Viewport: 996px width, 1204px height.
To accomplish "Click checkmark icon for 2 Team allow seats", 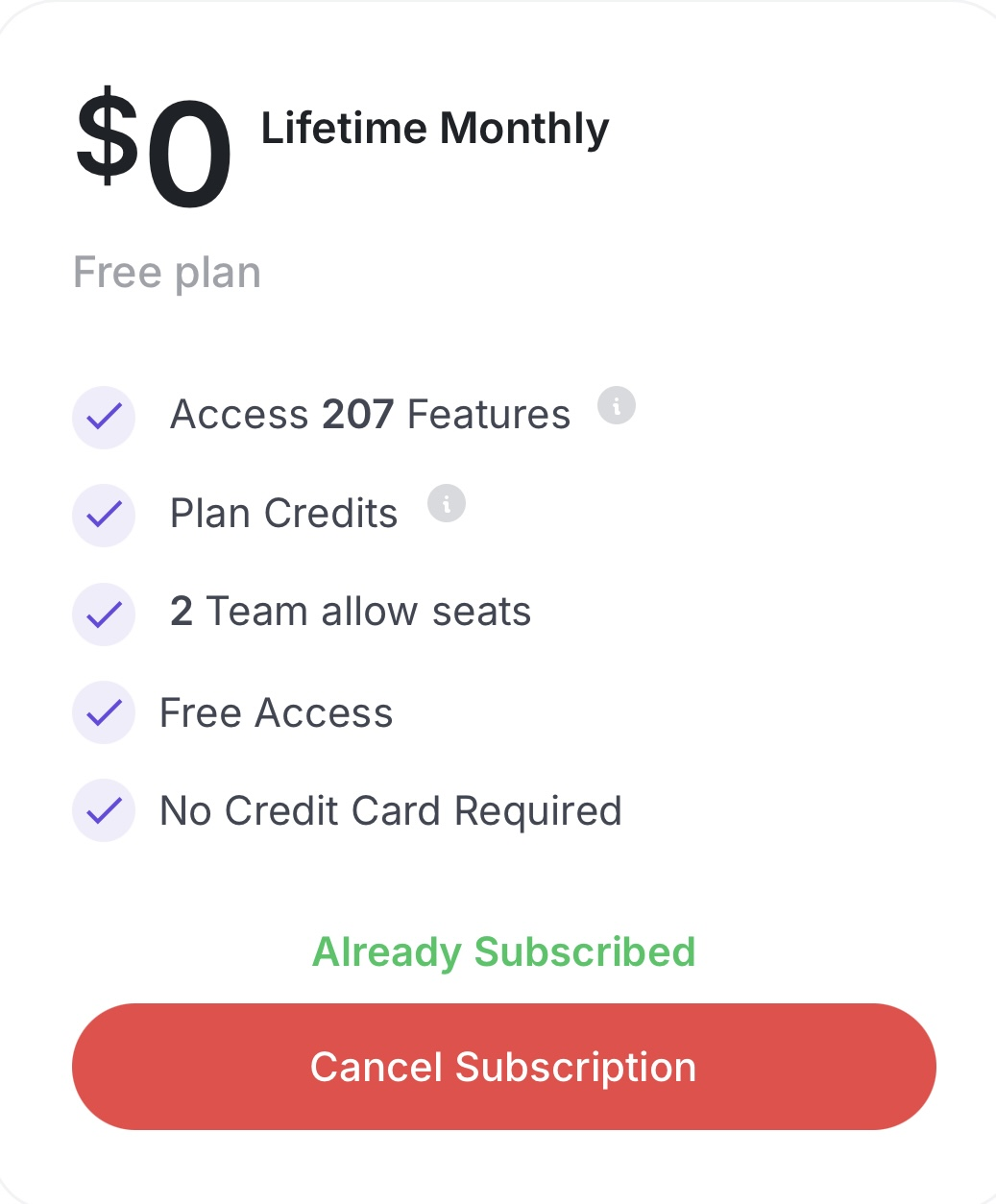I will [x=104, y=614].
